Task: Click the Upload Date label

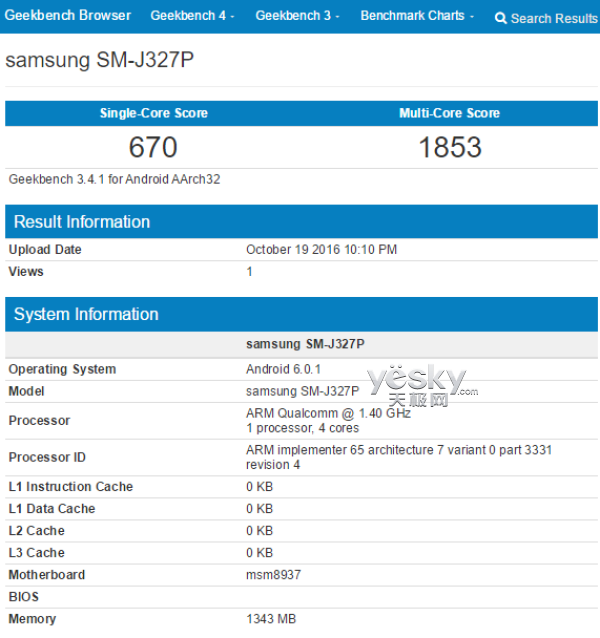Action: point(45,249)
